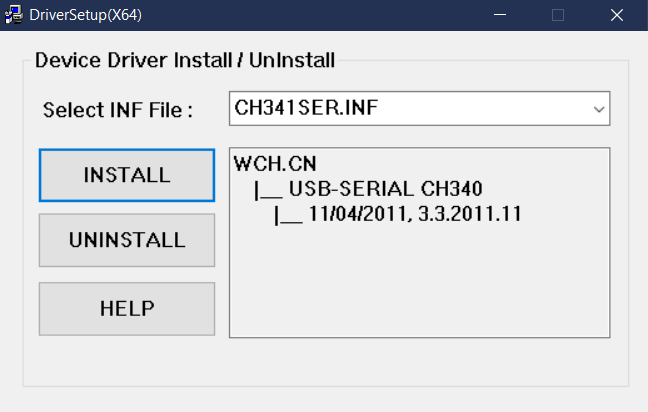The width and height of the screenshot is (648, 412).
Task: Click tree branch marker before USB-SERIAL CH340
Action: (x=268, y=191)
